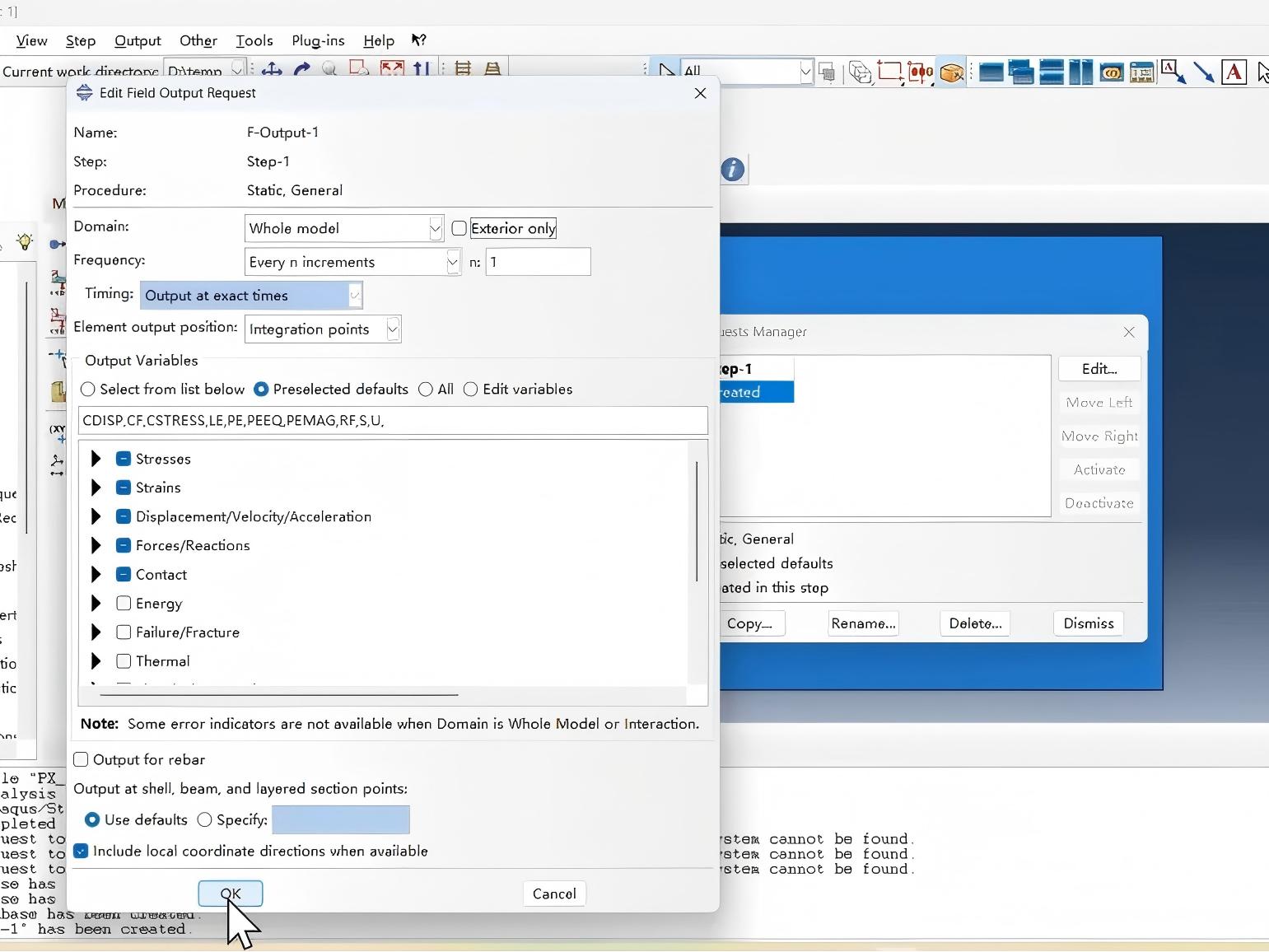Image resolution: width=1269 pixels, height=952 pixels.
Task: Expand the Stresses variable category
Action: tap(96, 459)
